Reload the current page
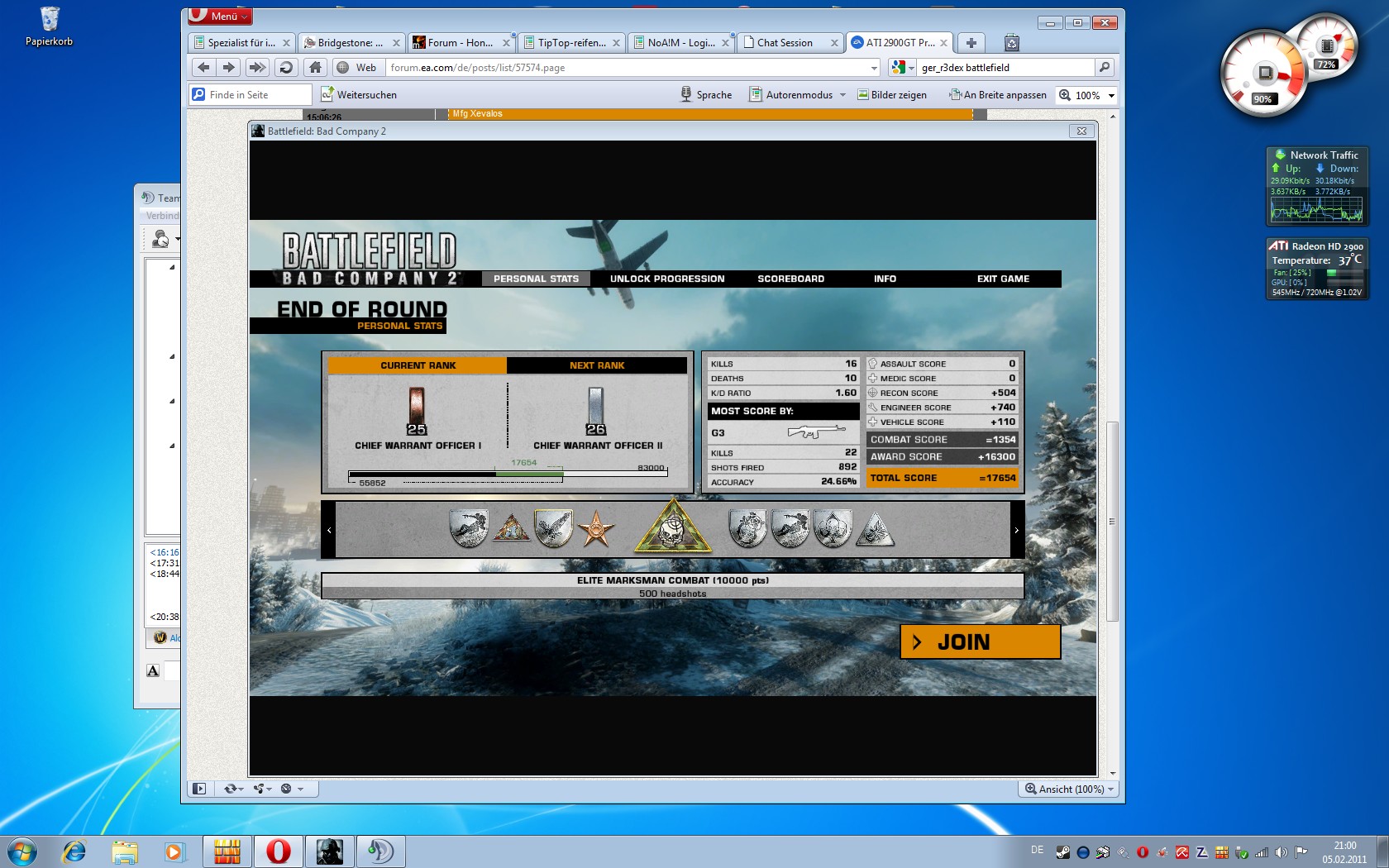 click(286, 68)
